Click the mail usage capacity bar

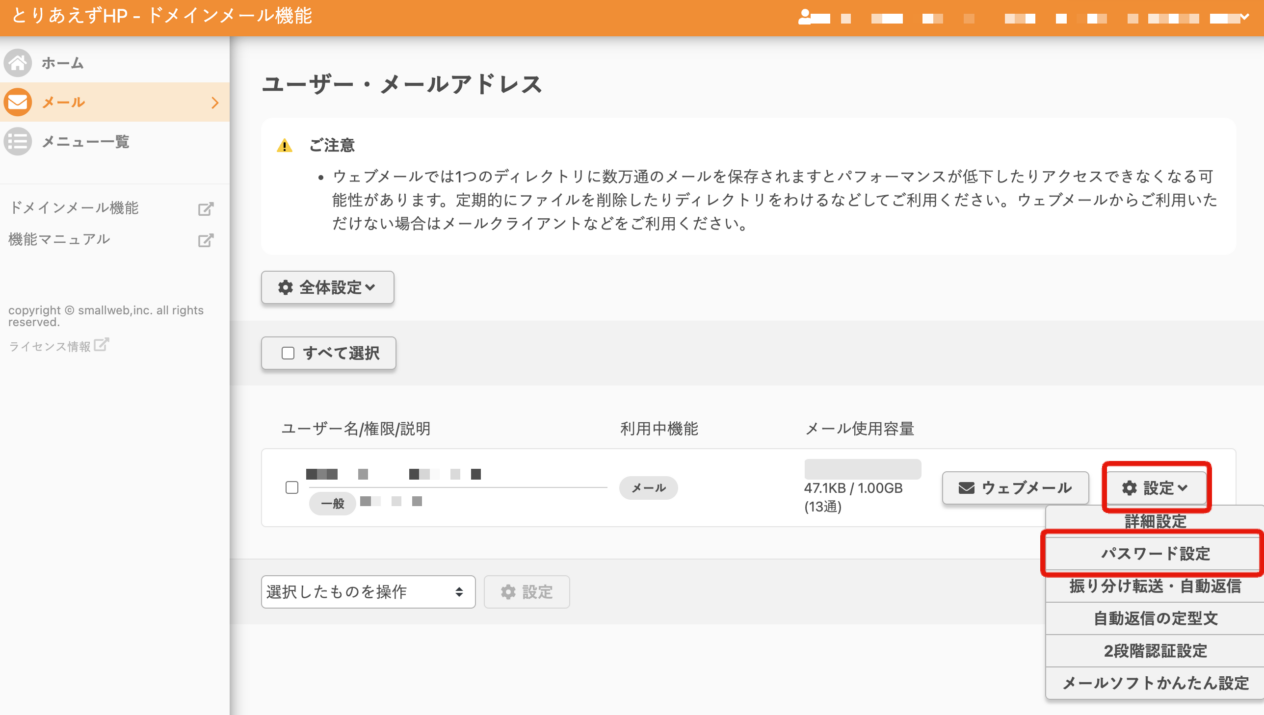click(862, 469)
